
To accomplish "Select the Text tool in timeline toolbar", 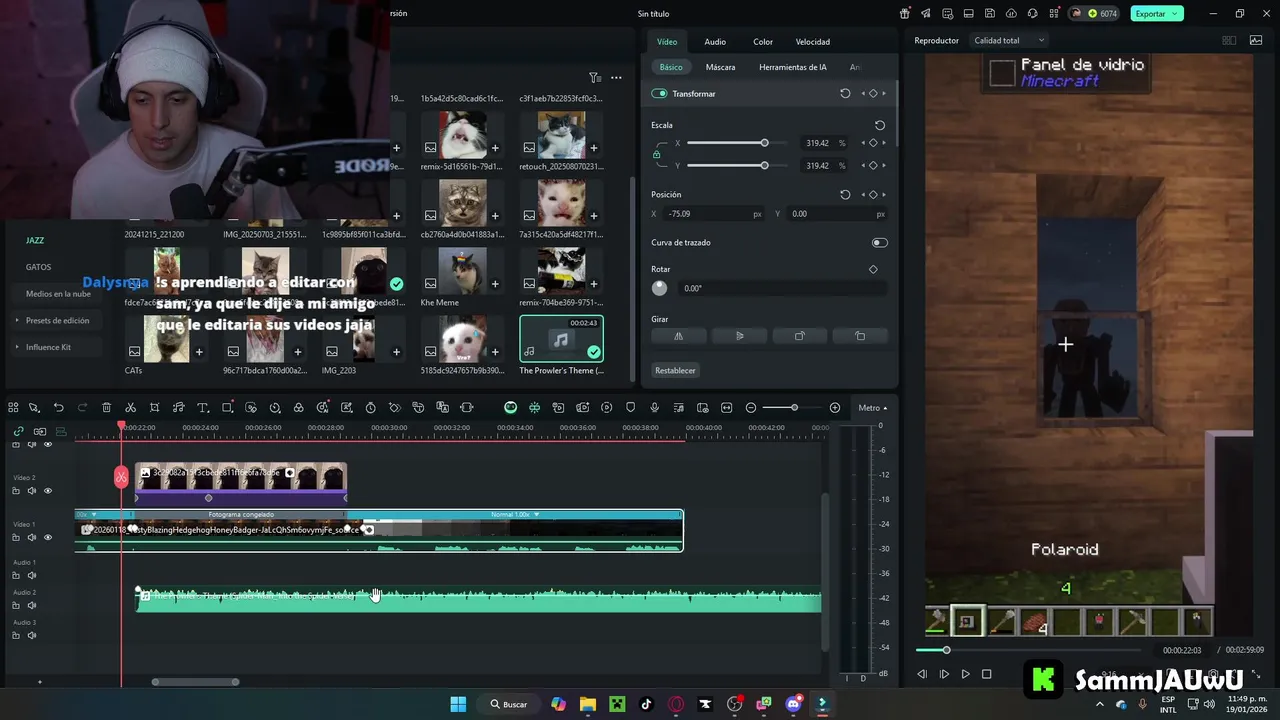I will coord(202,408).
